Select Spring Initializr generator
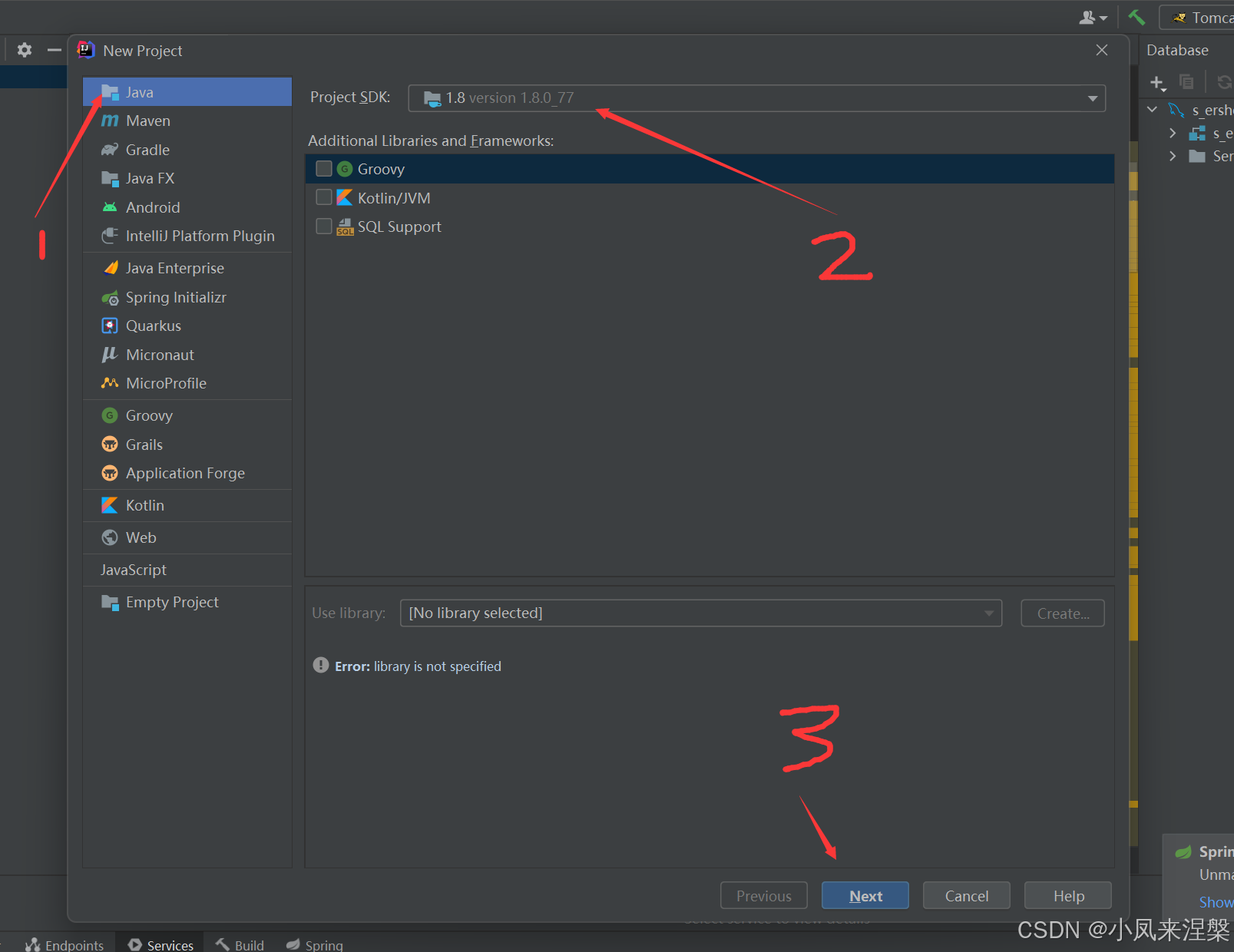 (187, 297)
